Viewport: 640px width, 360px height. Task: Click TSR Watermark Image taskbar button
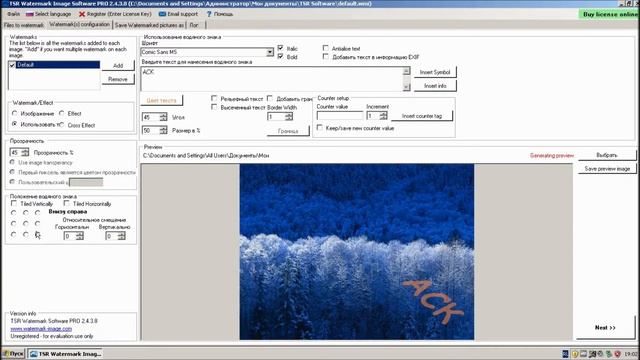tap(65, 353)
